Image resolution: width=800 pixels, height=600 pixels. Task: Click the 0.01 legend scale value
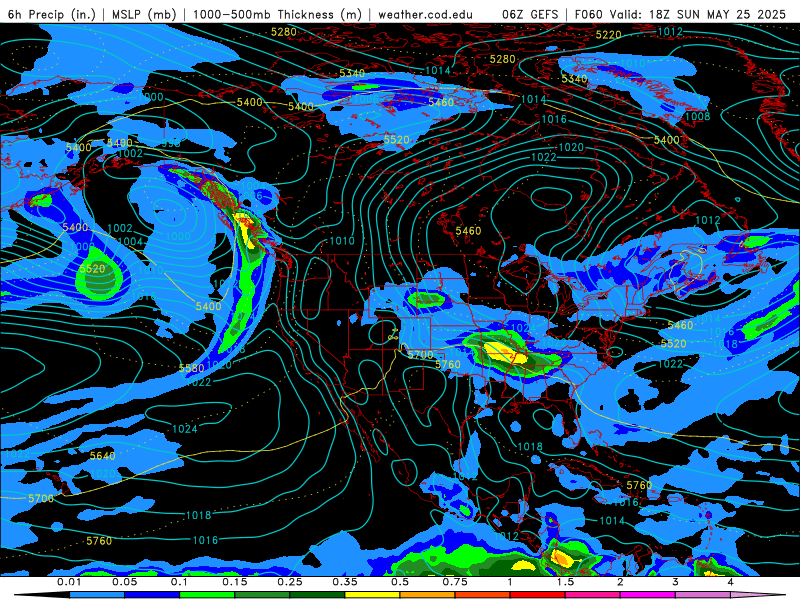[x=69, y=582]
